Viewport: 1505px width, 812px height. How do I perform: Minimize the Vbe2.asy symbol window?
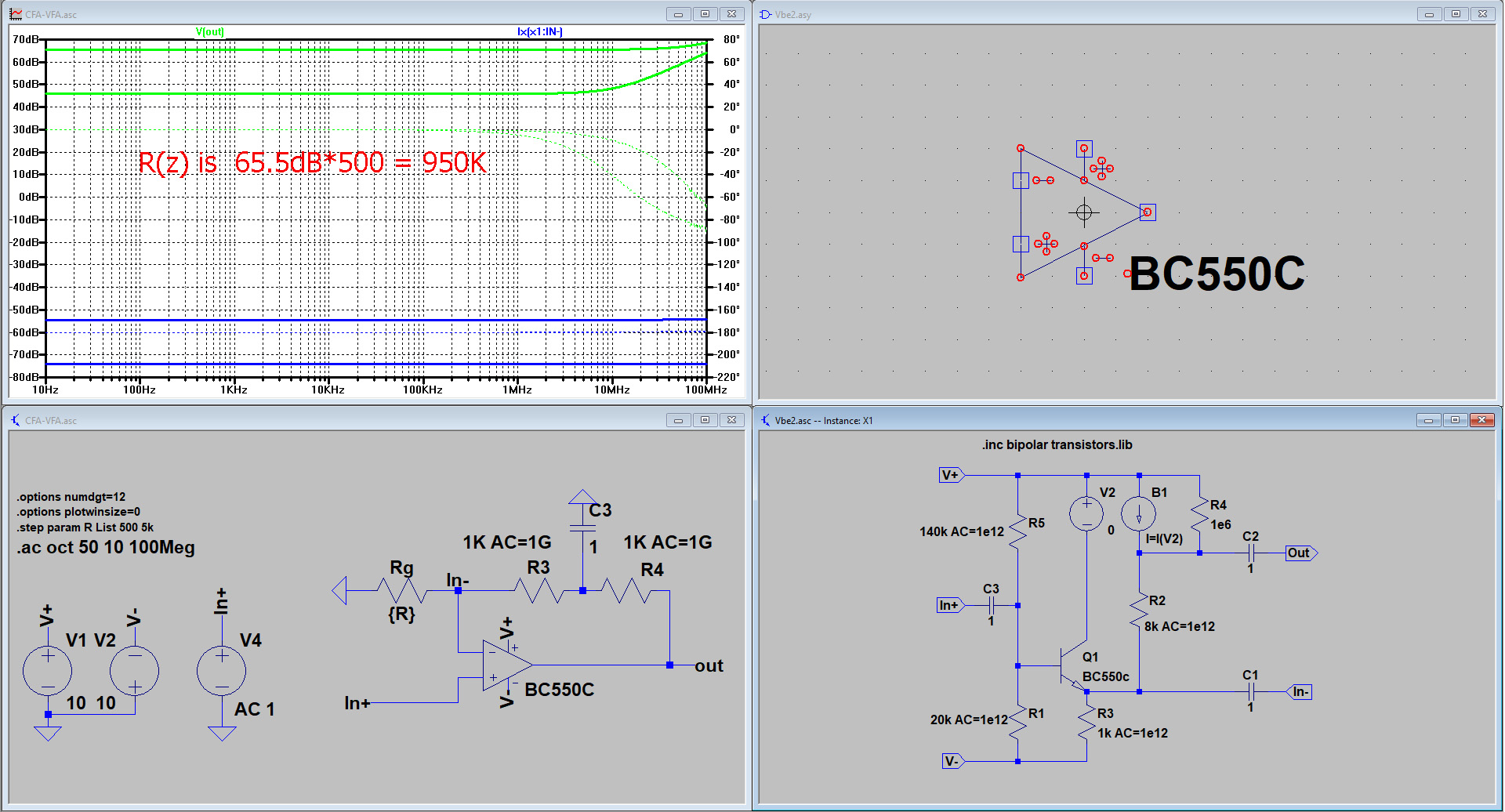[1429, 14]
